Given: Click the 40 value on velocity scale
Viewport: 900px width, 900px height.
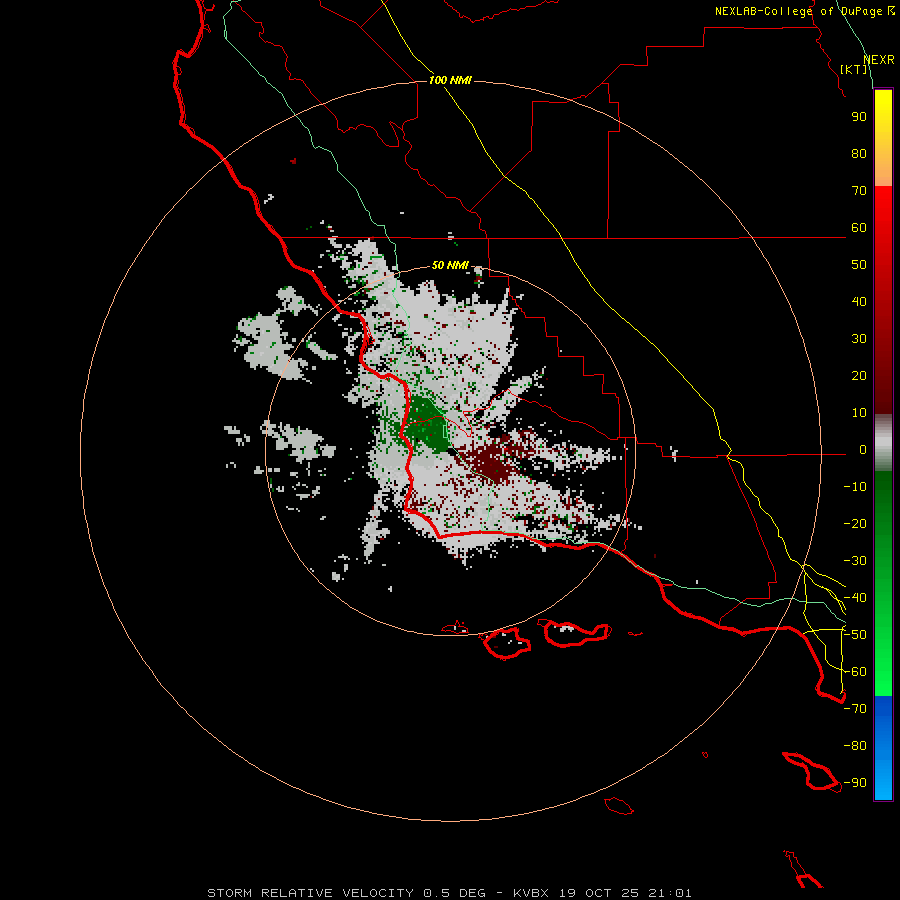Looking at the screenshot, I should pos(859,302).
